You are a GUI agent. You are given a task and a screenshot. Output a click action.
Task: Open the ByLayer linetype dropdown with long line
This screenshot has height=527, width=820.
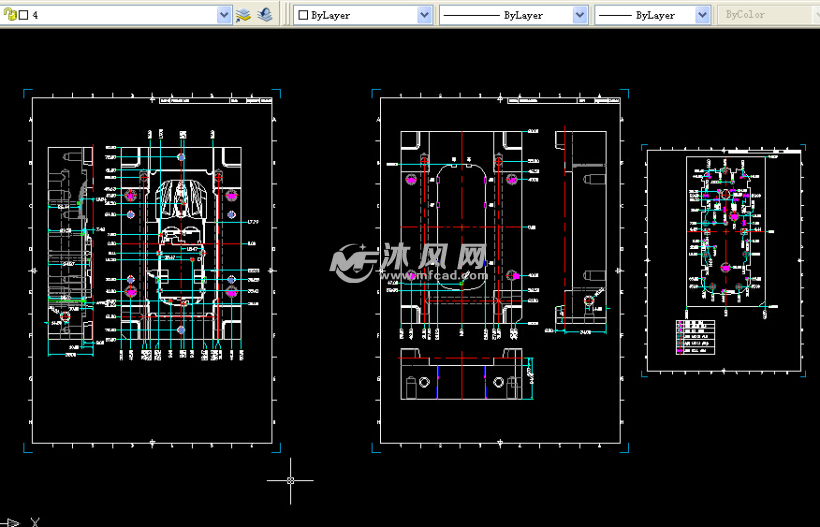pos(514,15)
